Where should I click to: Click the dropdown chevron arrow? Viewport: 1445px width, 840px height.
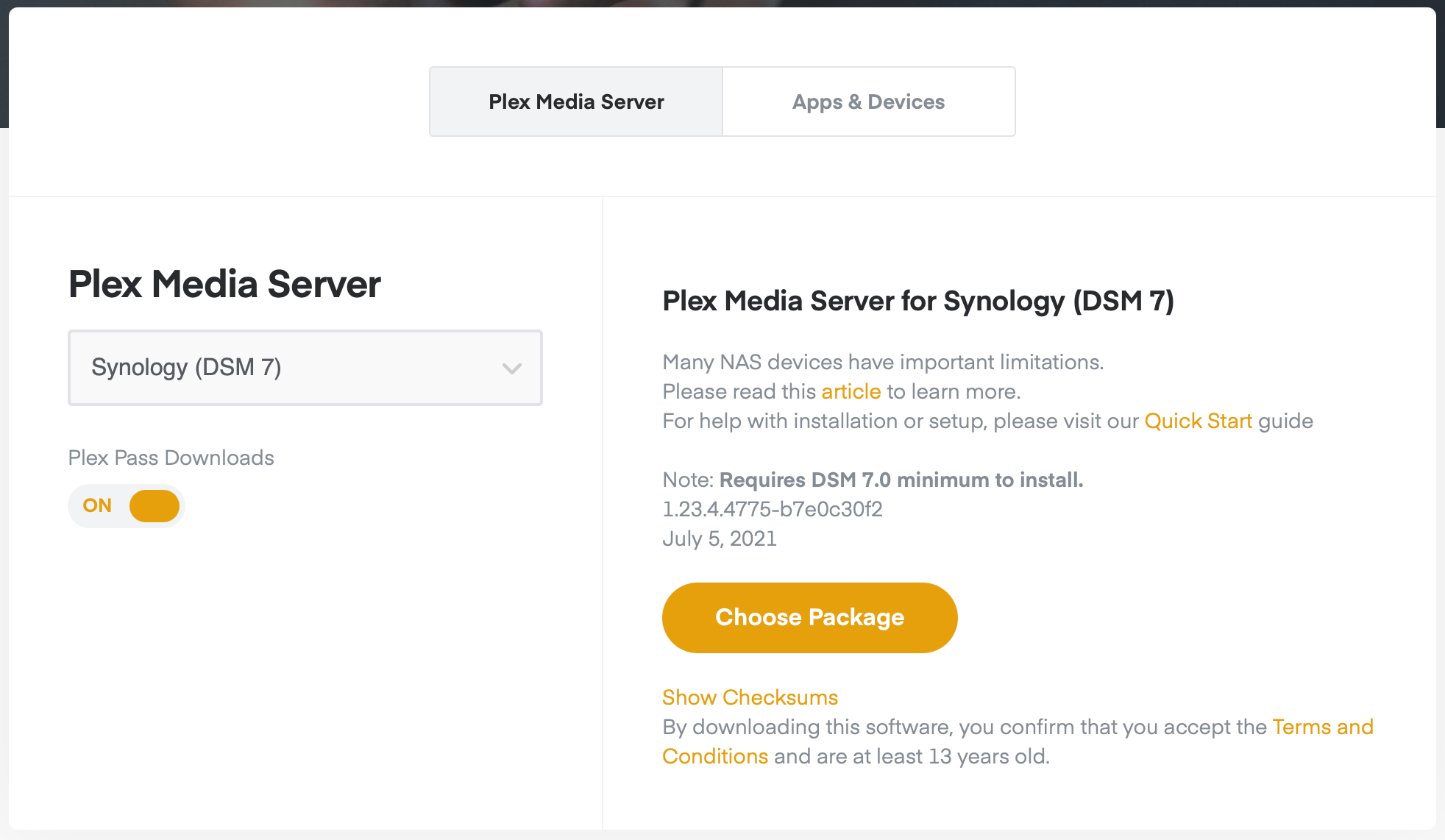click(x=512, y=369)
